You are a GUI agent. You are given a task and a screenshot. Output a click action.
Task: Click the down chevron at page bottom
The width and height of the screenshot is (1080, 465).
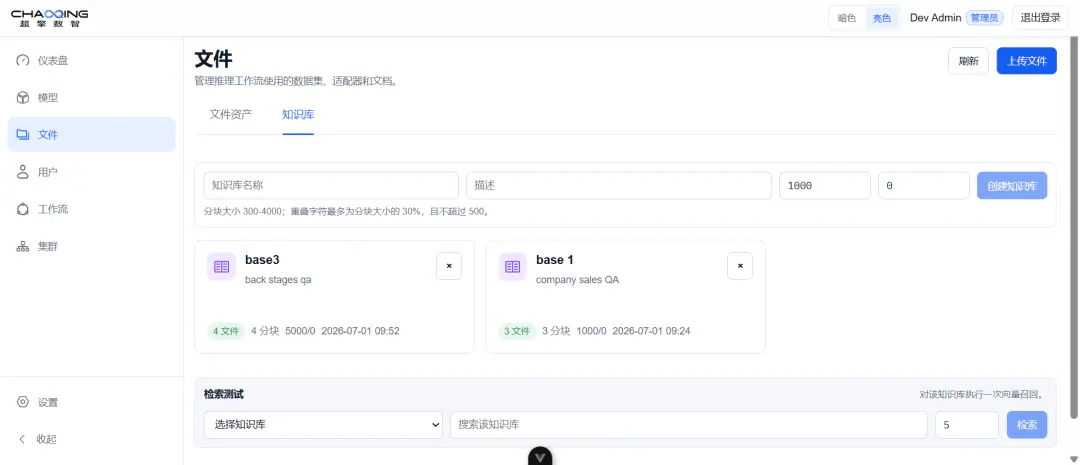point(540,456)
